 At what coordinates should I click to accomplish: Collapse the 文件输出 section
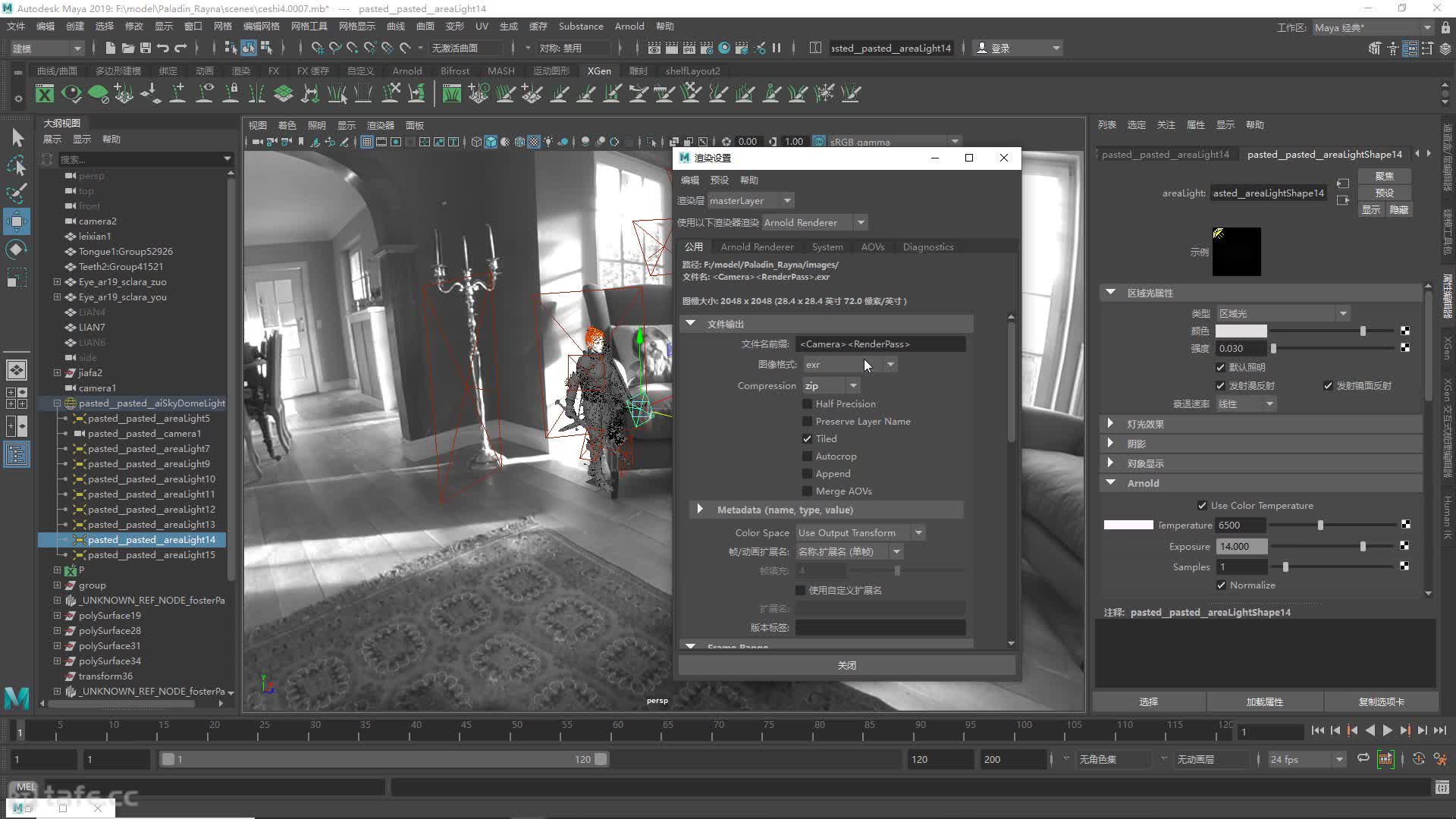[691, 324]
